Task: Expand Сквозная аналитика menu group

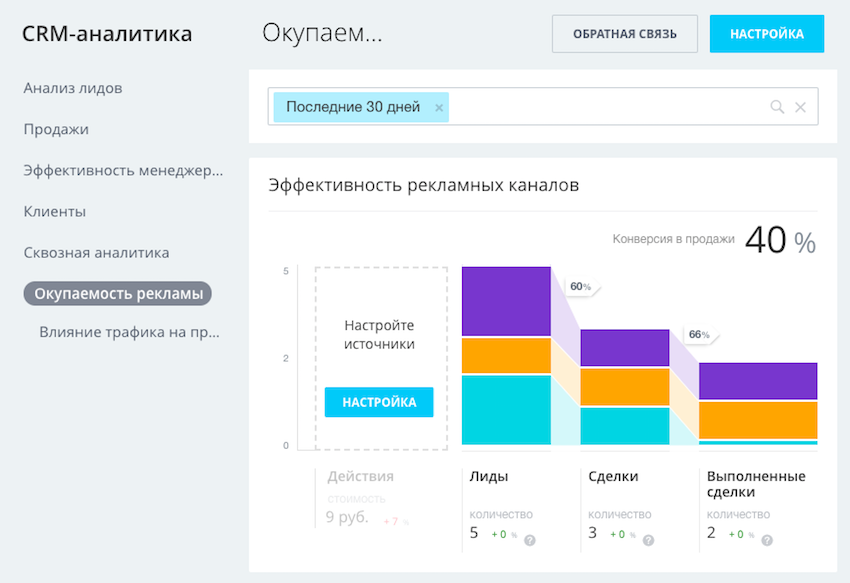Action: tap(96, 253)
